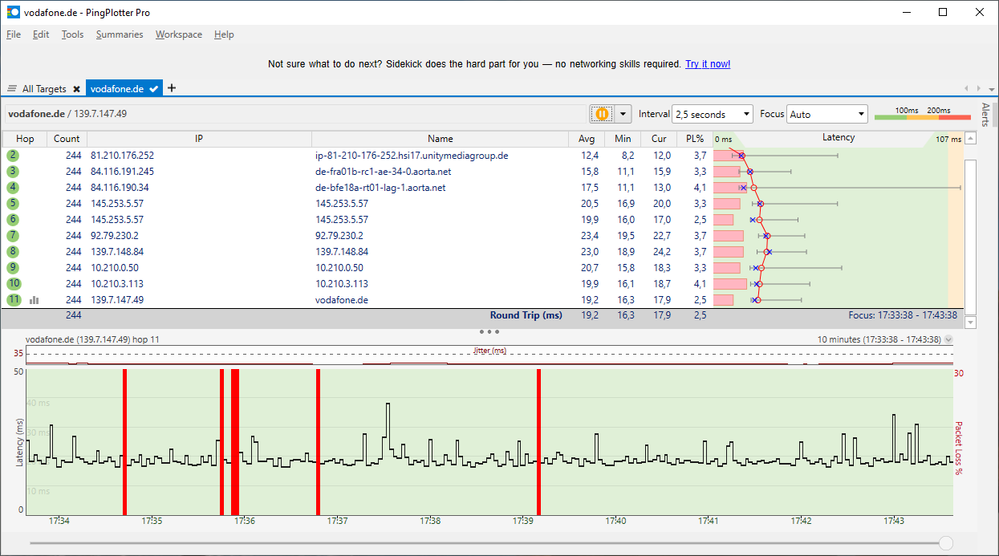Click the tab strip scroll right arrow

[x=979, y=89]
